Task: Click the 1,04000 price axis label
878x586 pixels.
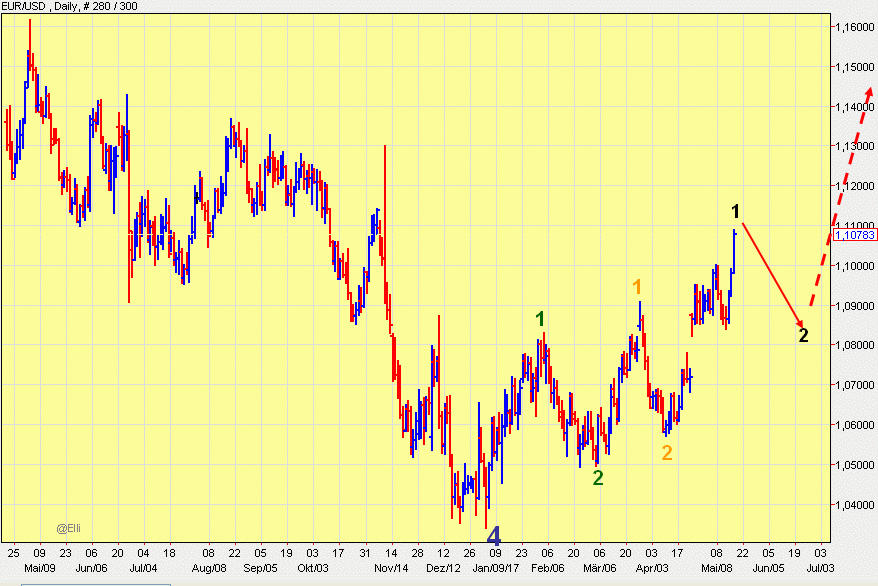Action: (854, 505)
